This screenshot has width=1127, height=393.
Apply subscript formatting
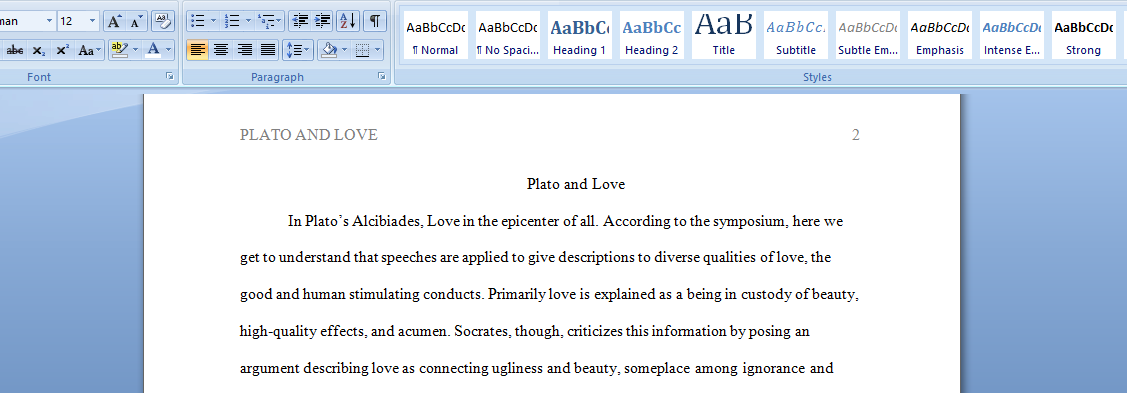[x=39, y=50]
